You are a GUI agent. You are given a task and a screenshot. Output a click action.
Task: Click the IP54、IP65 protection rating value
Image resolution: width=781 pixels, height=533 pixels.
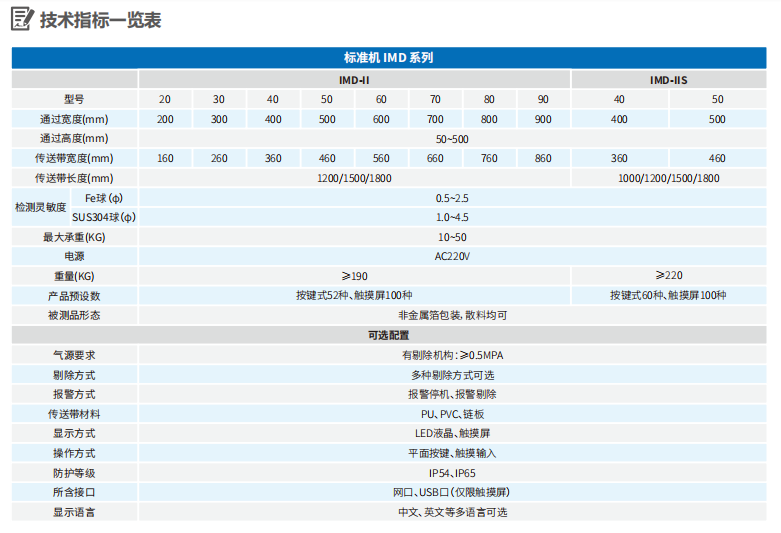[x=452, y=472]
